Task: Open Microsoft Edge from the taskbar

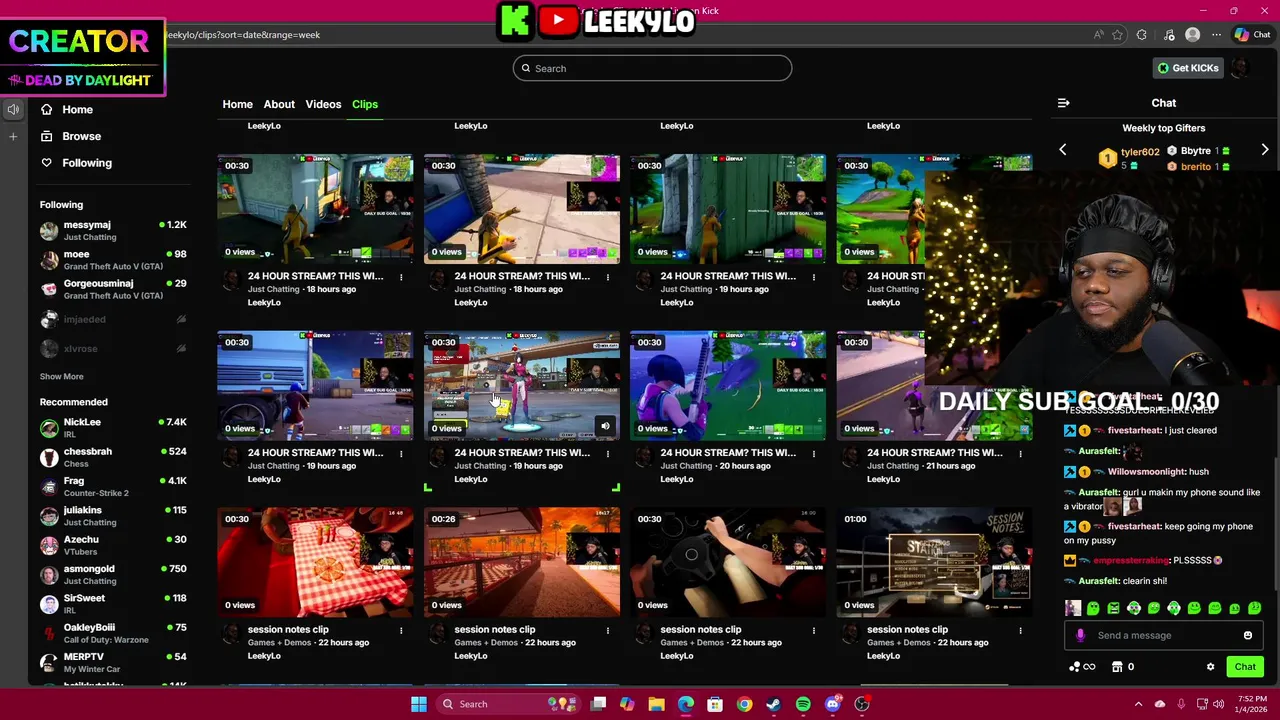Action: pos(686,704)
